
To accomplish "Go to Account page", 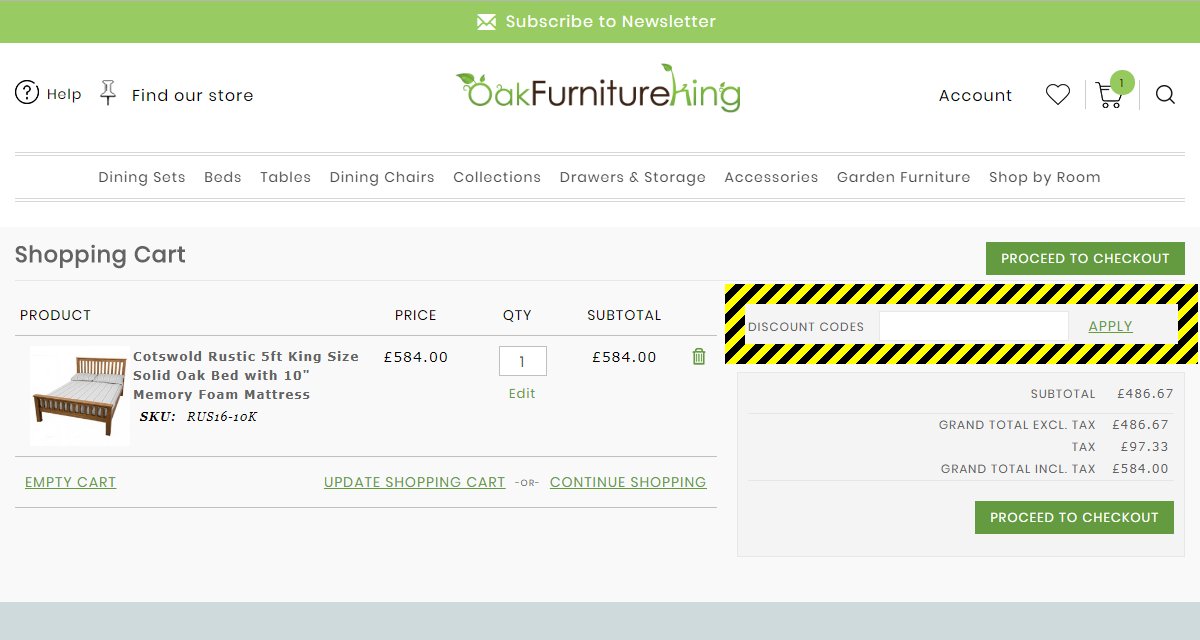I will click(x=975, y=95).
